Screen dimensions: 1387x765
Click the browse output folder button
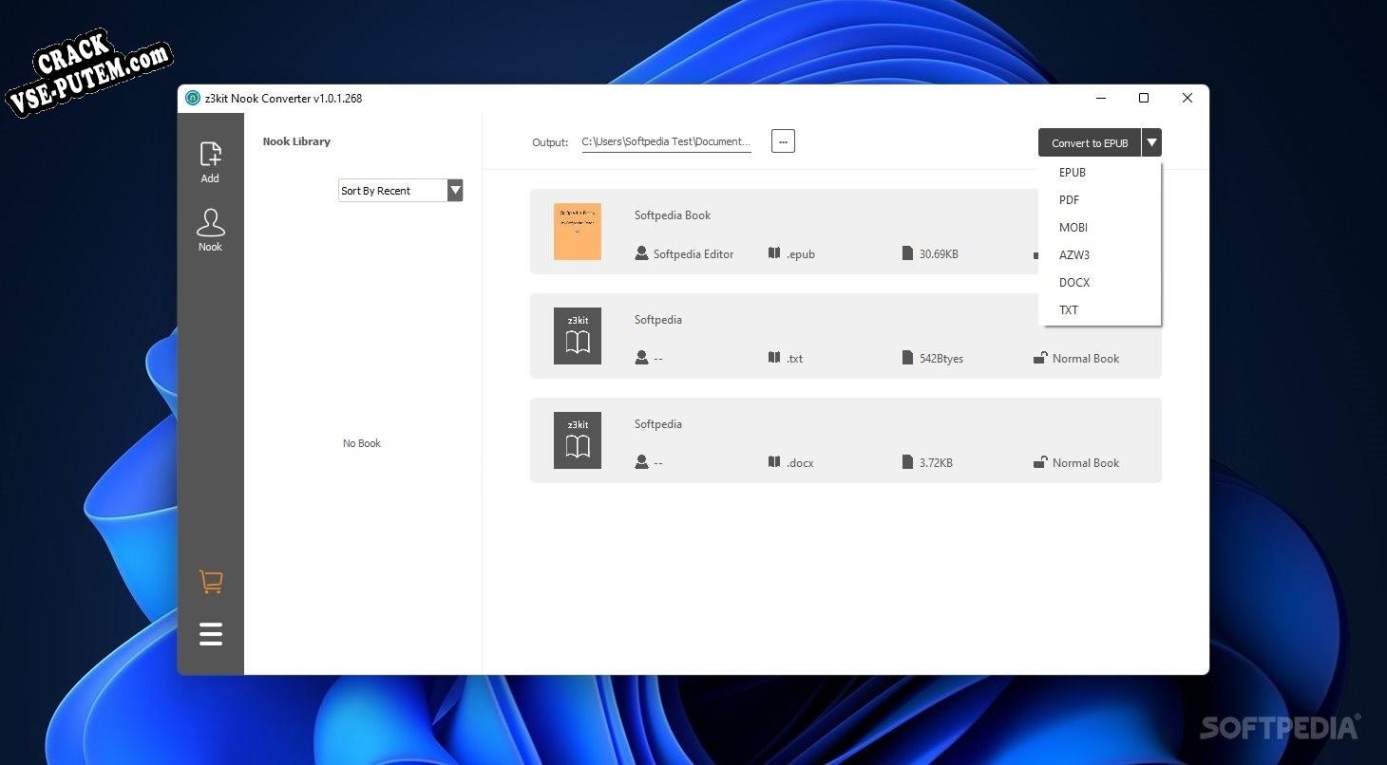(x=783, y=142)
